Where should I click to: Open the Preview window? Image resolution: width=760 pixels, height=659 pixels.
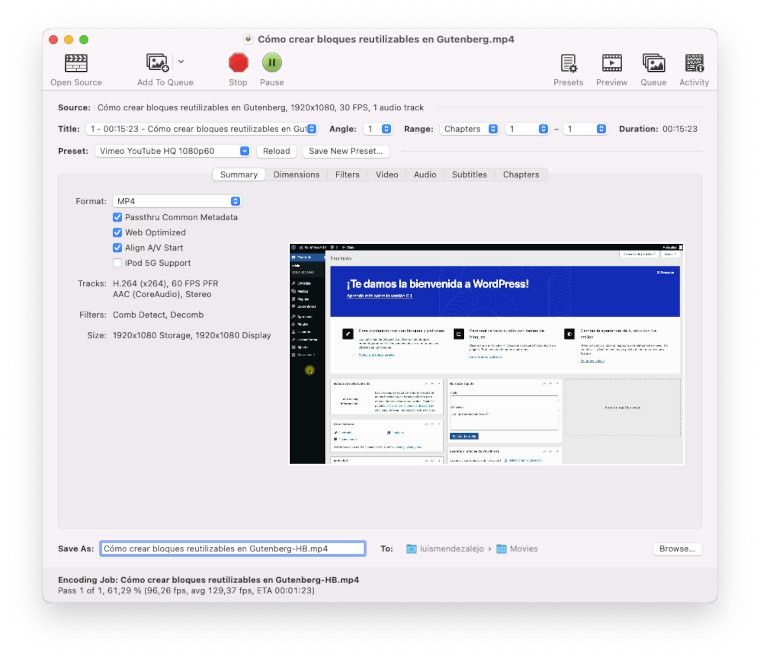click(x=612, y=63)
